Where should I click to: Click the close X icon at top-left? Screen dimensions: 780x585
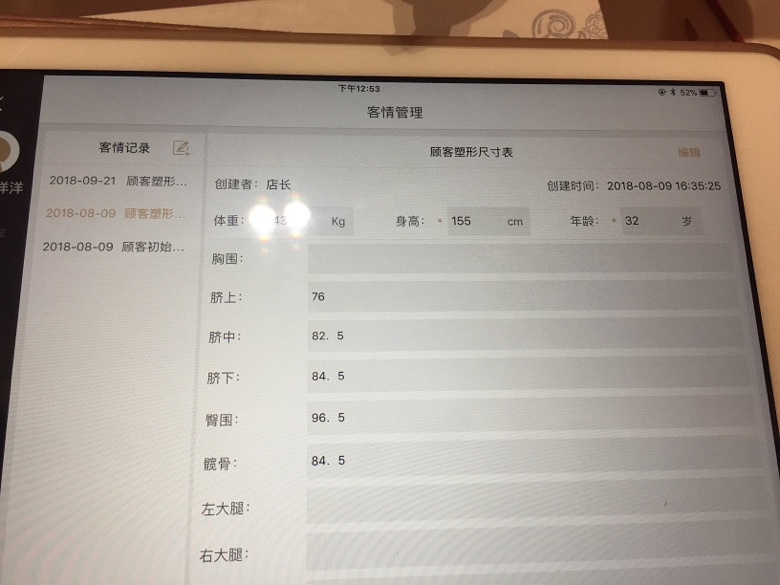2,103
